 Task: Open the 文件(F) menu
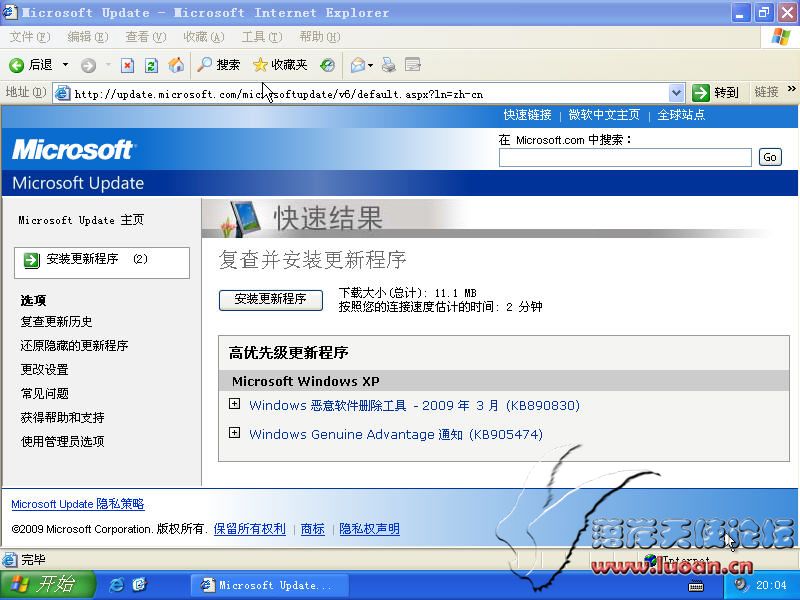tap(30, 37)
